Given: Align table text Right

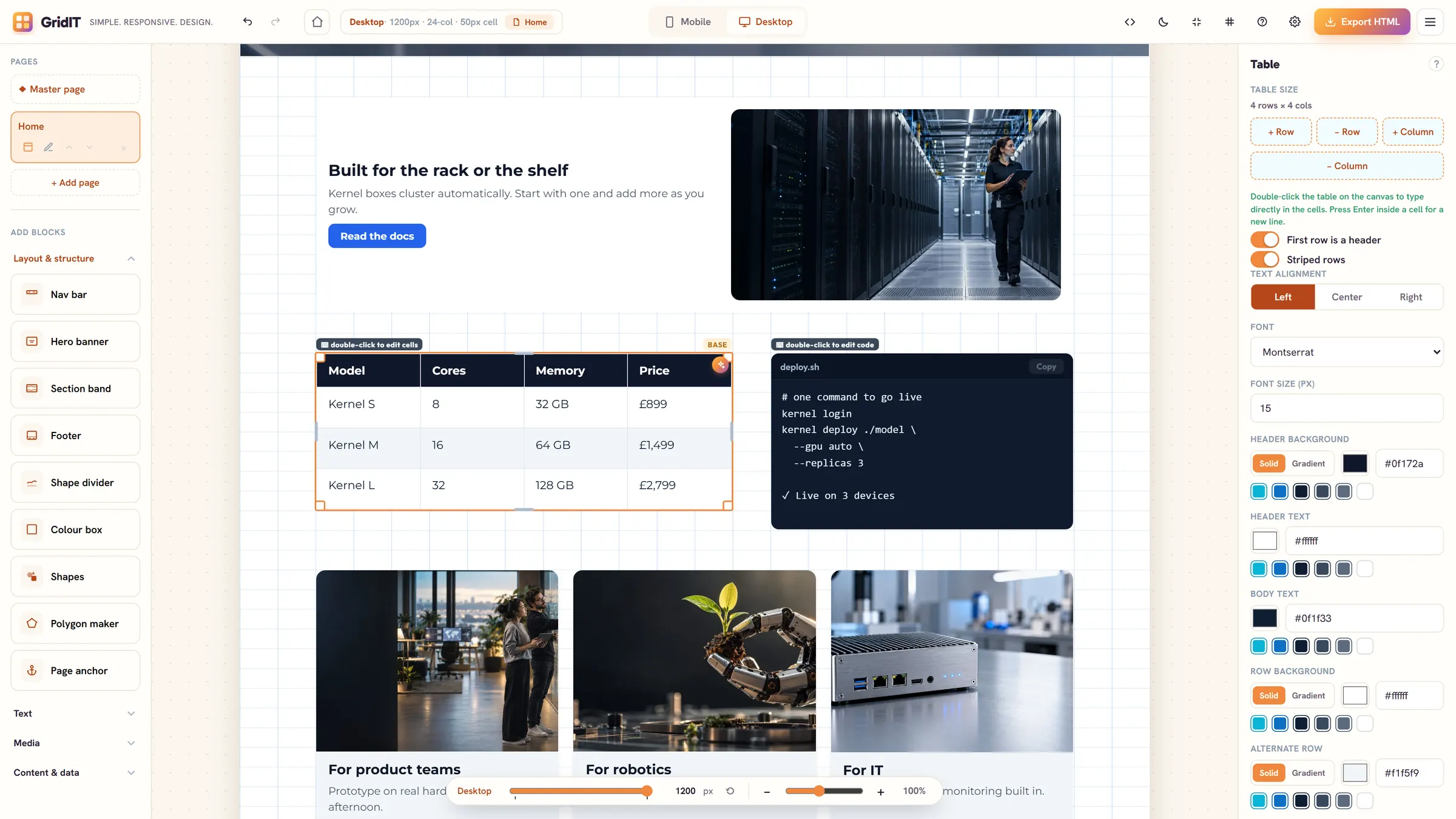Looking at the screenshot, I should tap(1410, 297).
